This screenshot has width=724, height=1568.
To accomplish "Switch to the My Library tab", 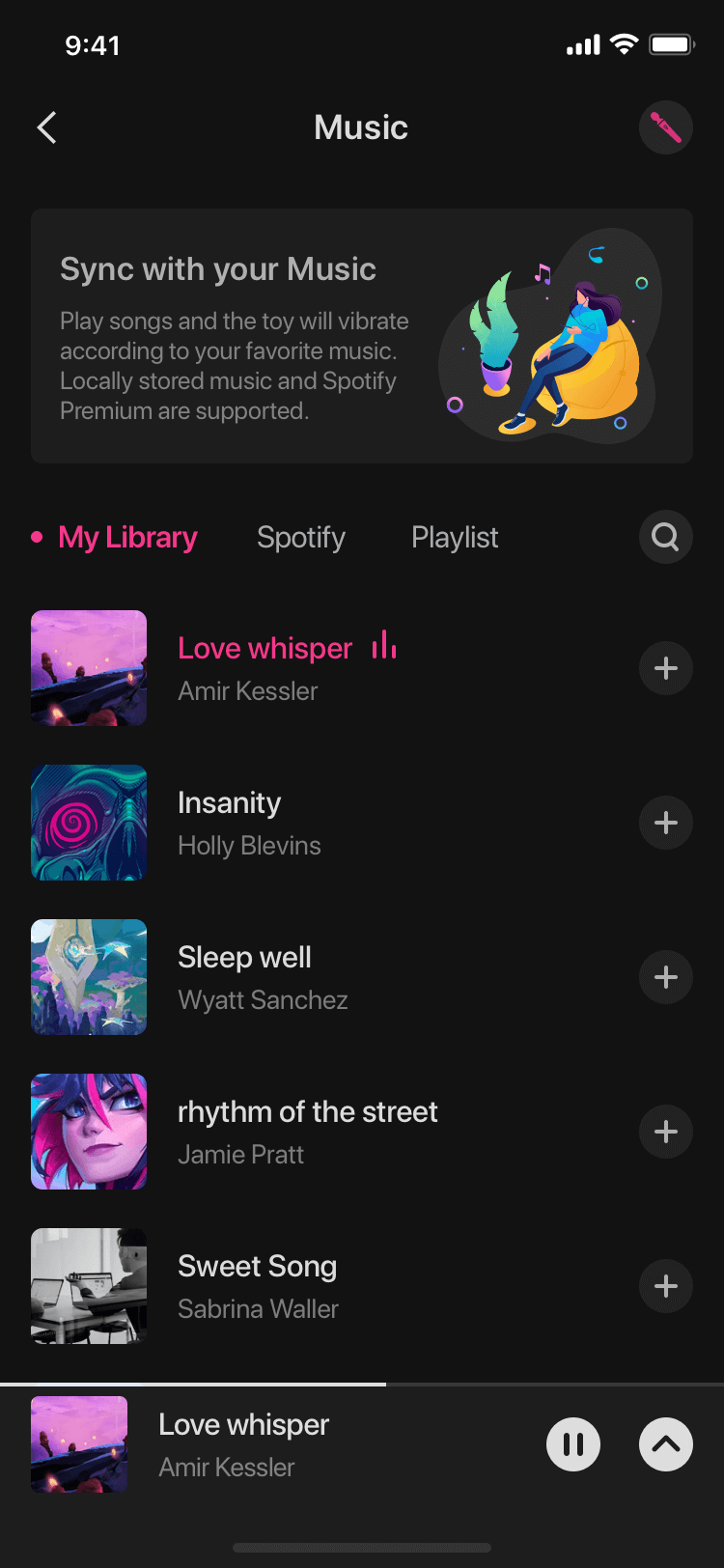I will coord(127,537).
